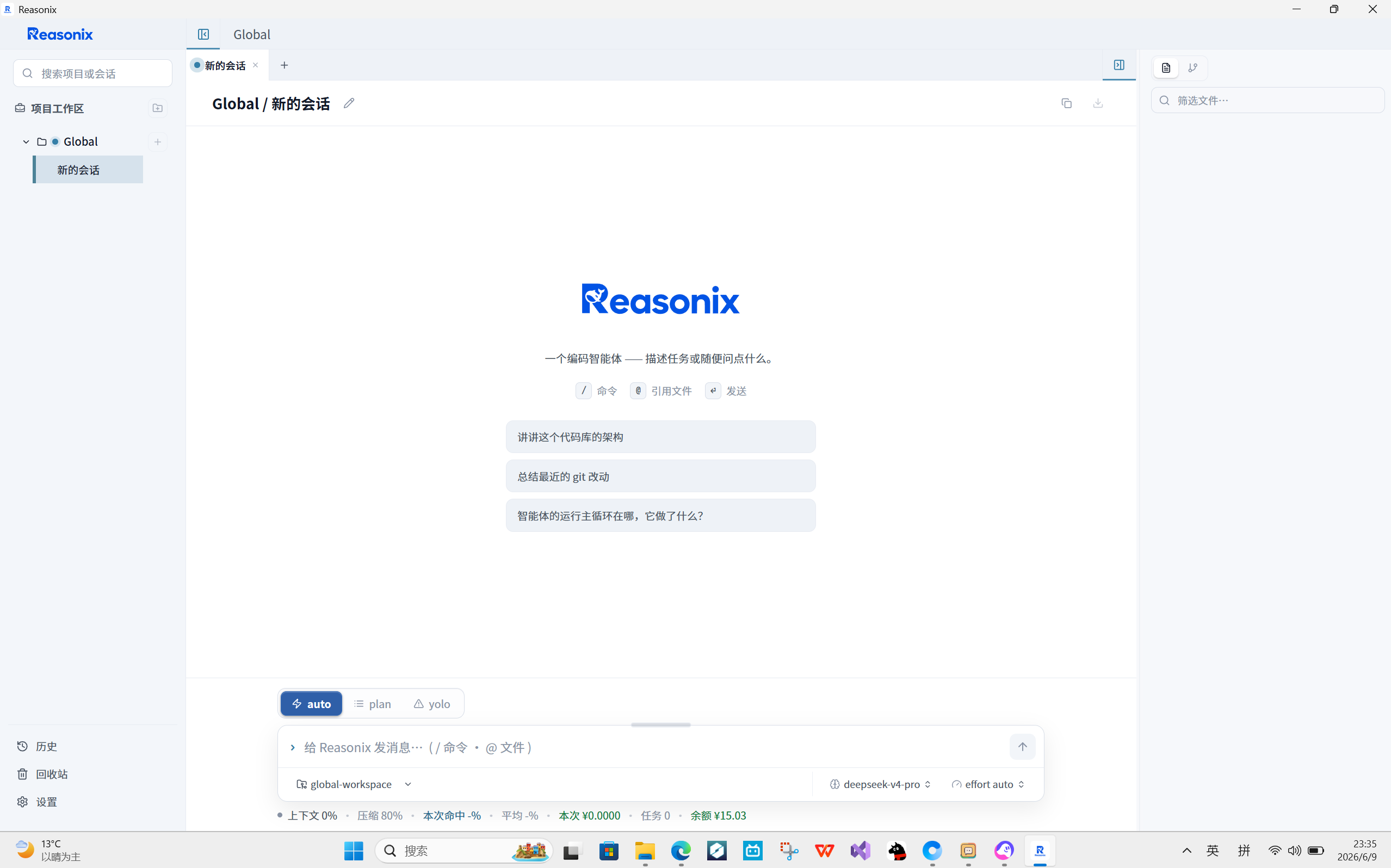The width and height of the screenshot is (1391, 868).
Task: Open the effort auto selector
Action: point(988,784)
